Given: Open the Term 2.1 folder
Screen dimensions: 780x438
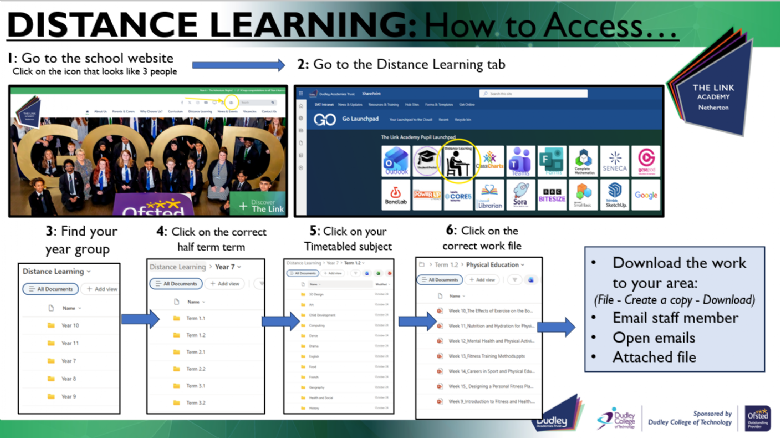Looking at the screenshot, I should click(195, 352).
